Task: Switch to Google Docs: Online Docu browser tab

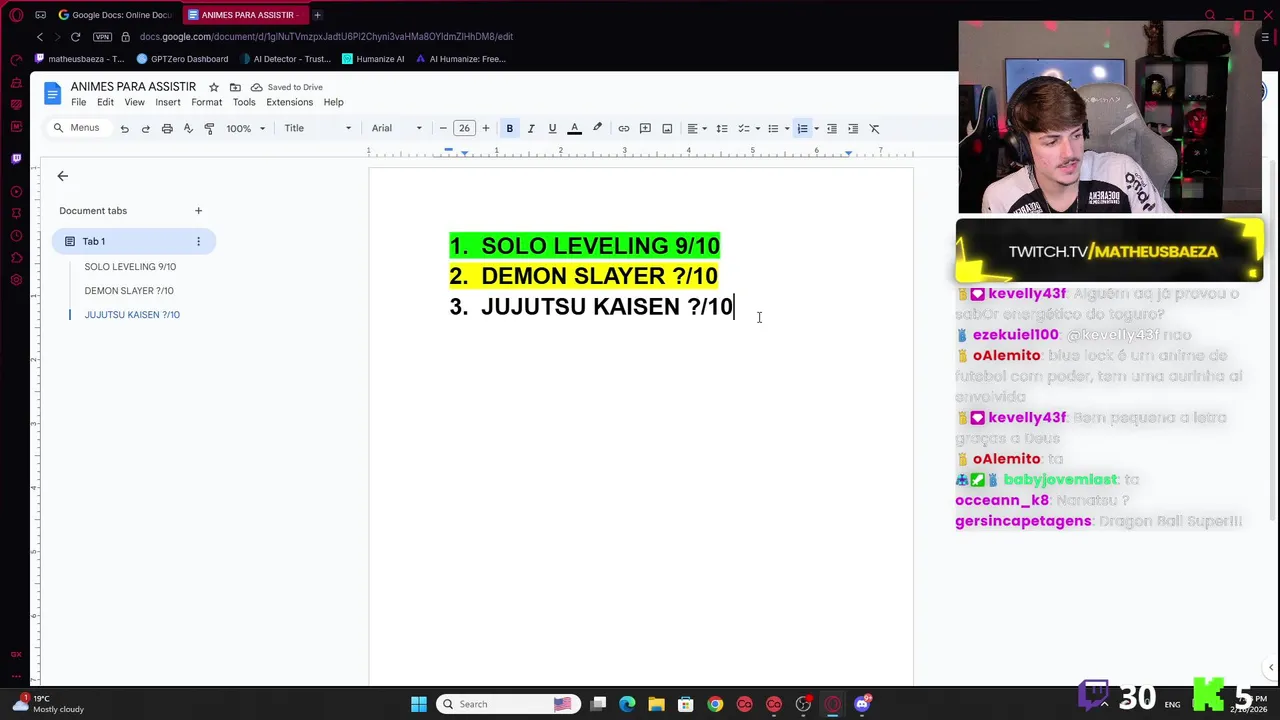Action: [115, 15]
